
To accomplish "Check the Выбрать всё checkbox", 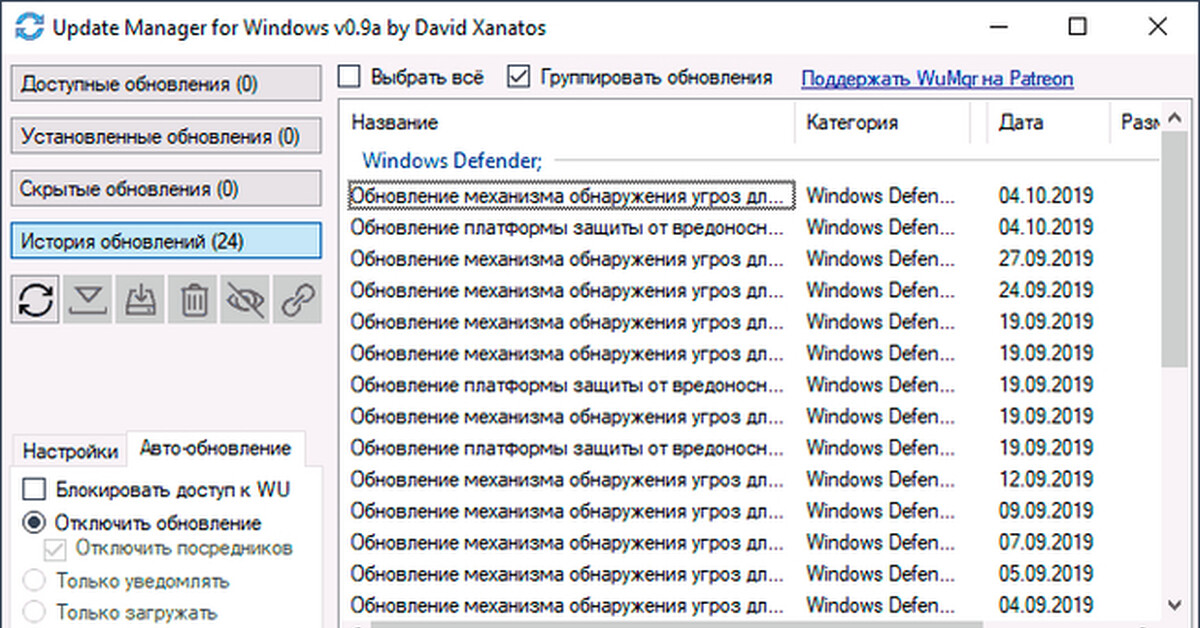I will (349, 77).
